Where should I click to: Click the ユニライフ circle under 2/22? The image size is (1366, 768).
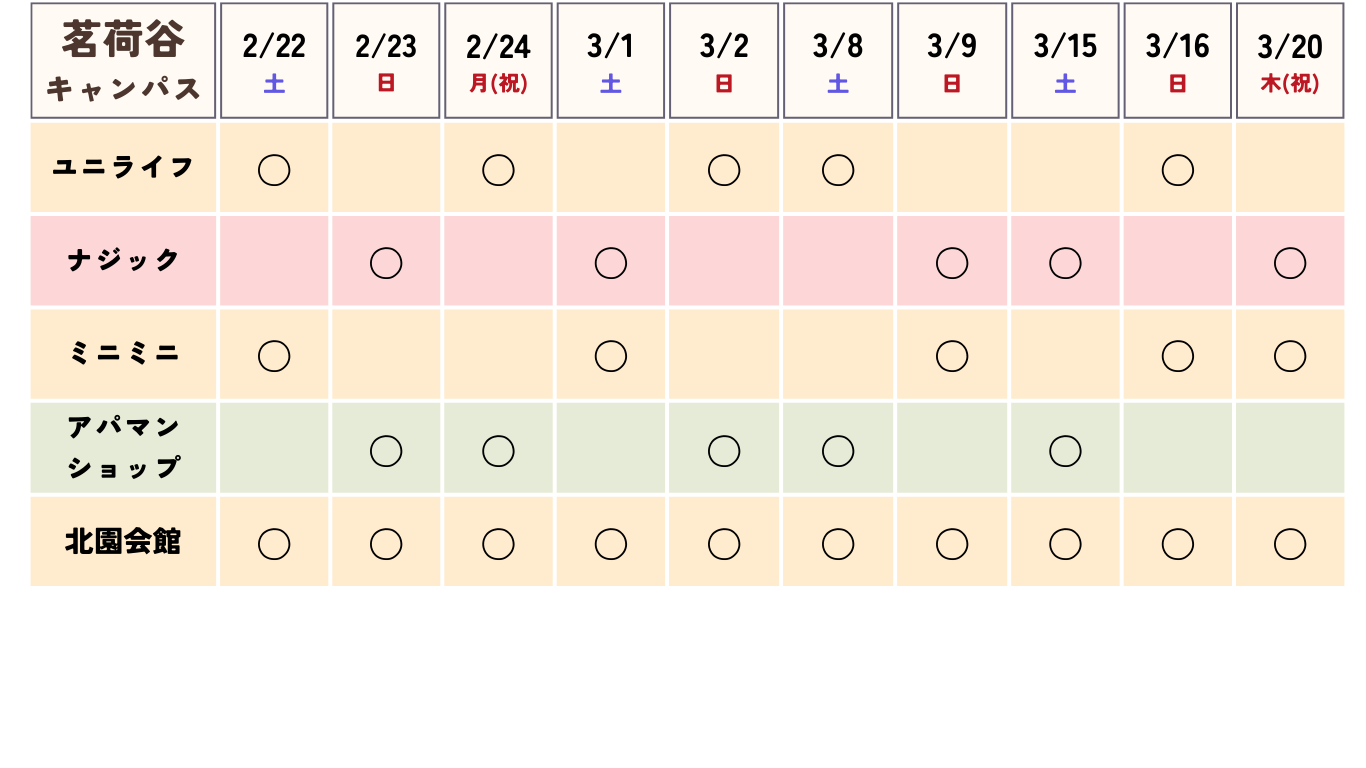point(274,170)
